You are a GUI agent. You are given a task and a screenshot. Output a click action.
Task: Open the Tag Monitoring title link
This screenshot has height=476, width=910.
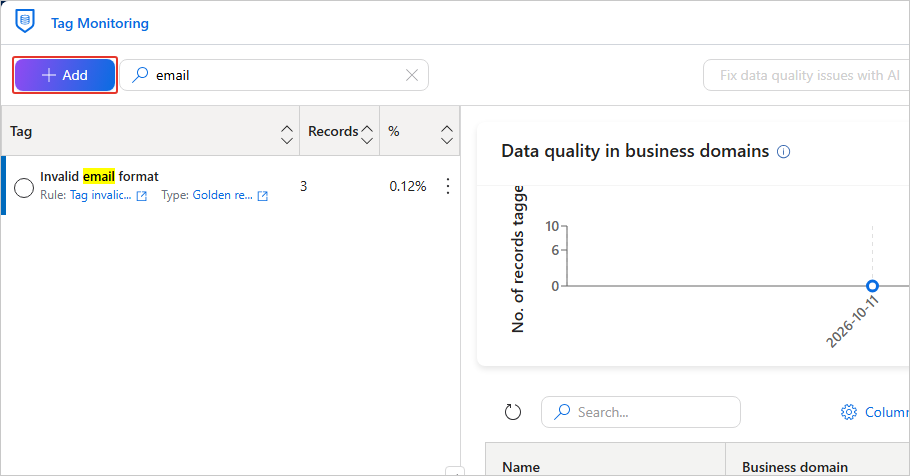click(100, 23)
